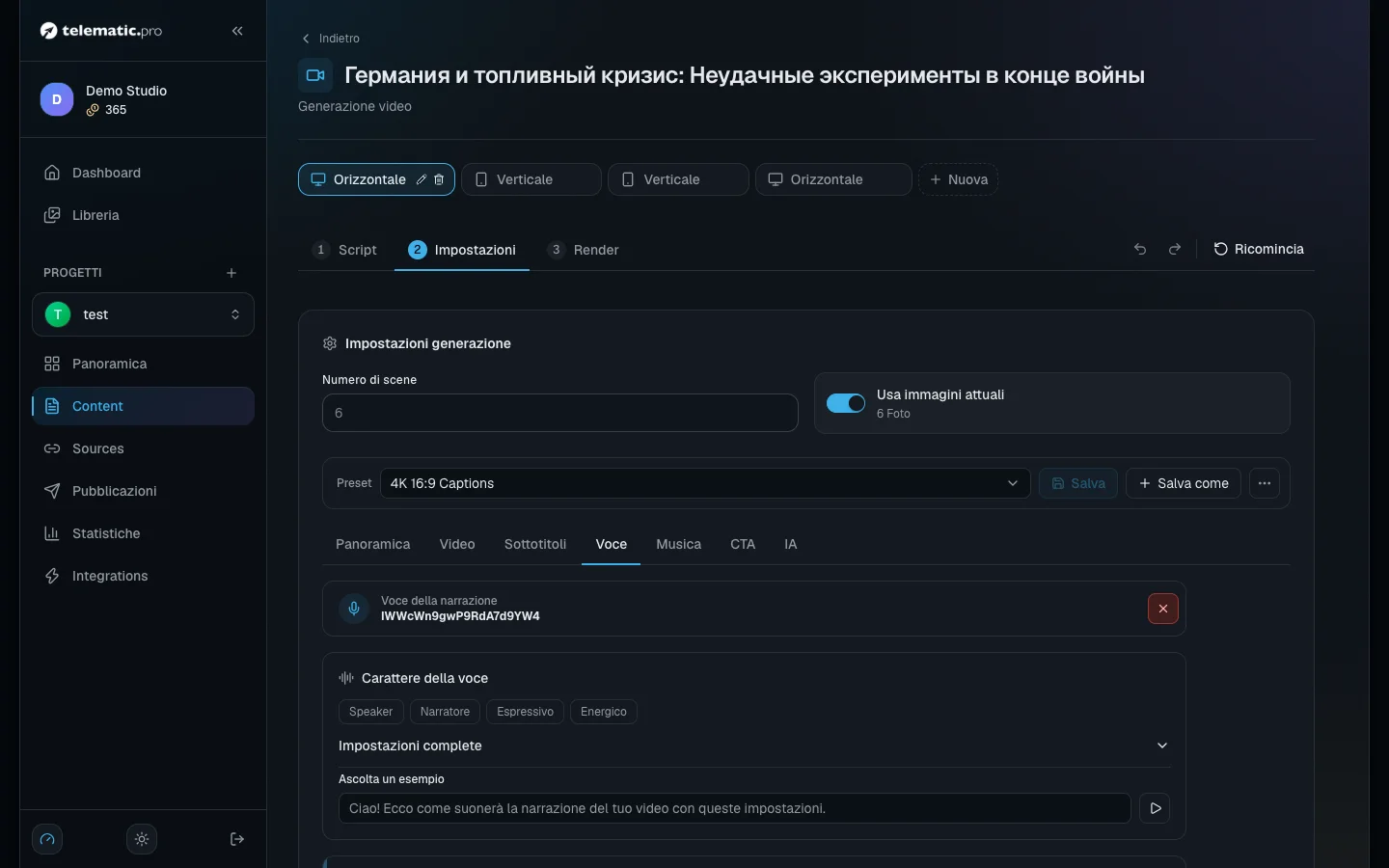Click the speedometer icon in sidebar footer
Image resolution: width=1389 pixels, height=868 pixels.
[x=47, y=839]
